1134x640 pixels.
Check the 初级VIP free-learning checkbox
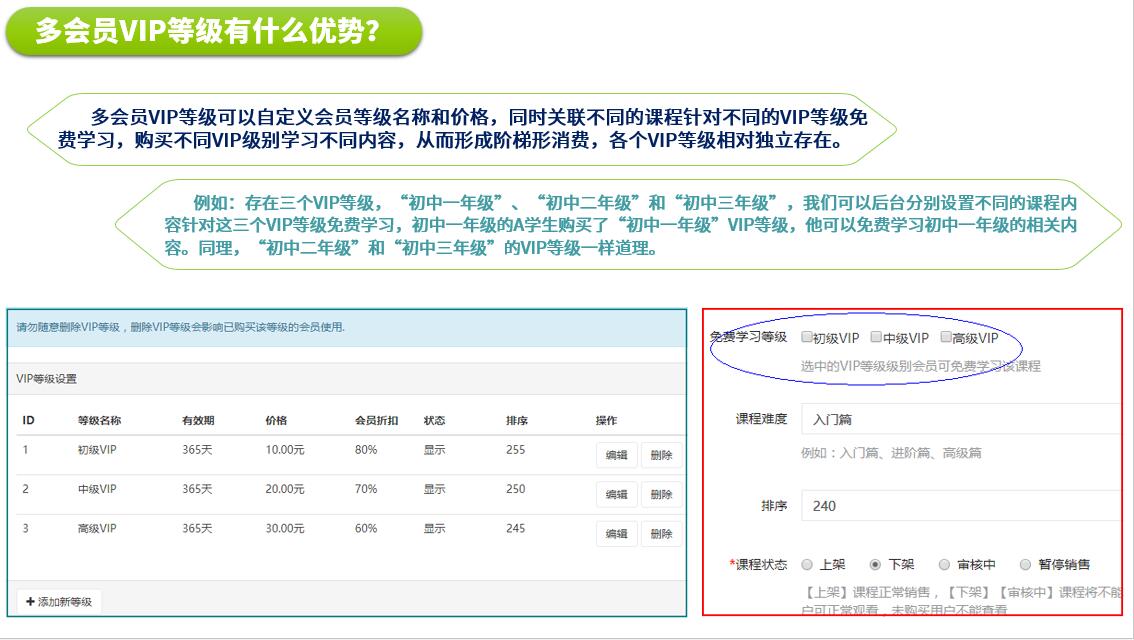[x=807, y=338]
